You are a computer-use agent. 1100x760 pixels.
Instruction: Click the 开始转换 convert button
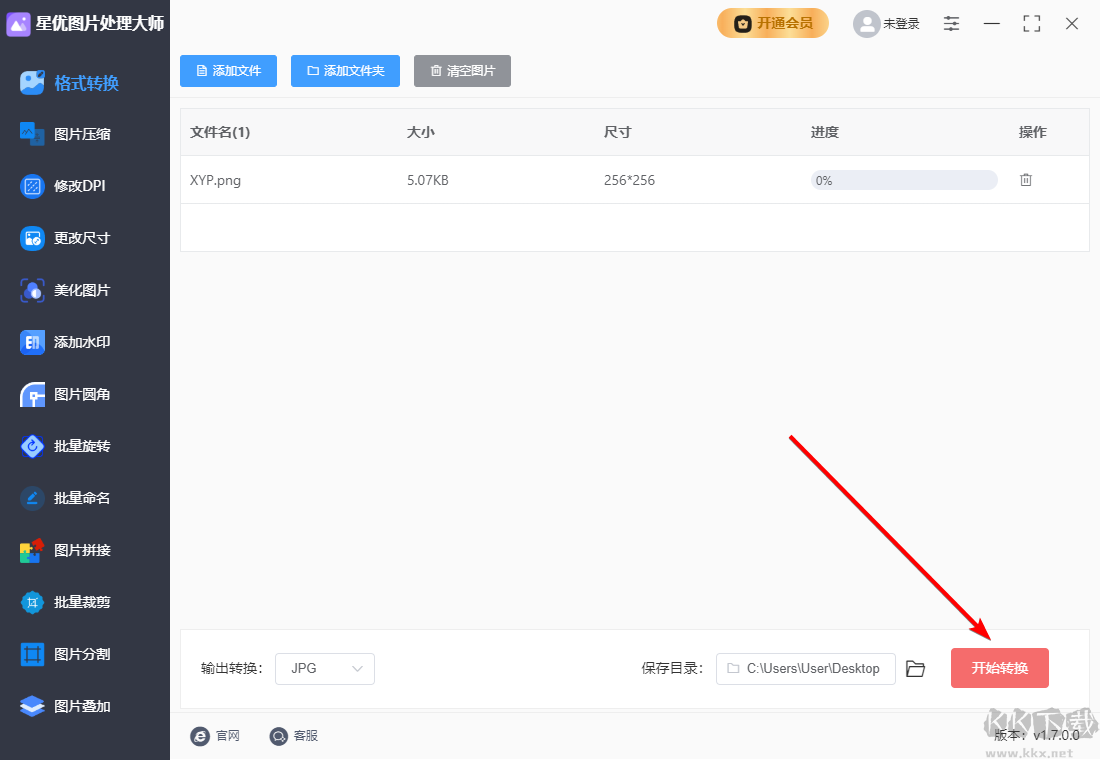(x=999, y=668)
